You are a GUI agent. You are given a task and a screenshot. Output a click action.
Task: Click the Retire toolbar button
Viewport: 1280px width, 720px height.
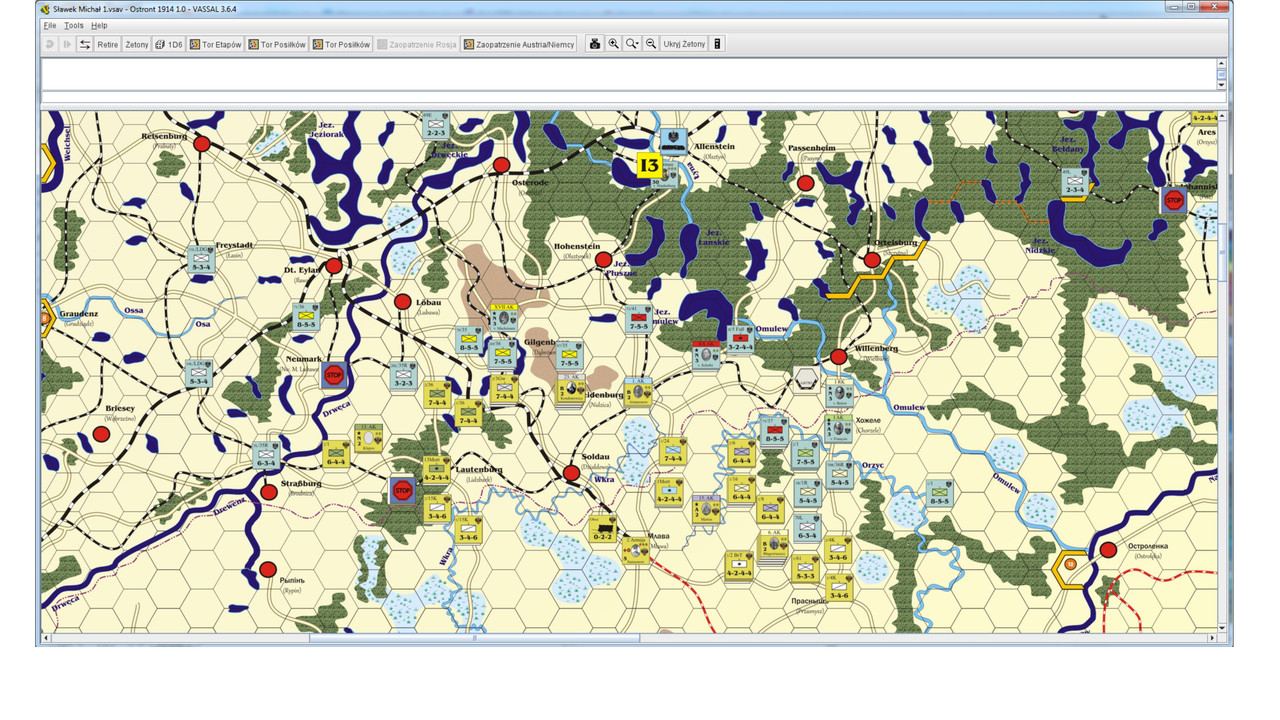pyautogui.click(x=107, y=44)
